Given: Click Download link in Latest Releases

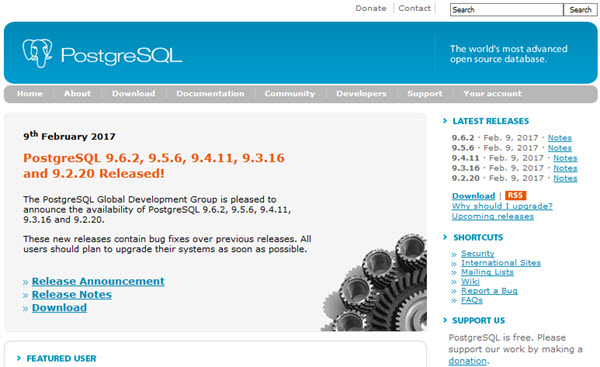Looking at the screenshot, I should [x=473, y=196].
